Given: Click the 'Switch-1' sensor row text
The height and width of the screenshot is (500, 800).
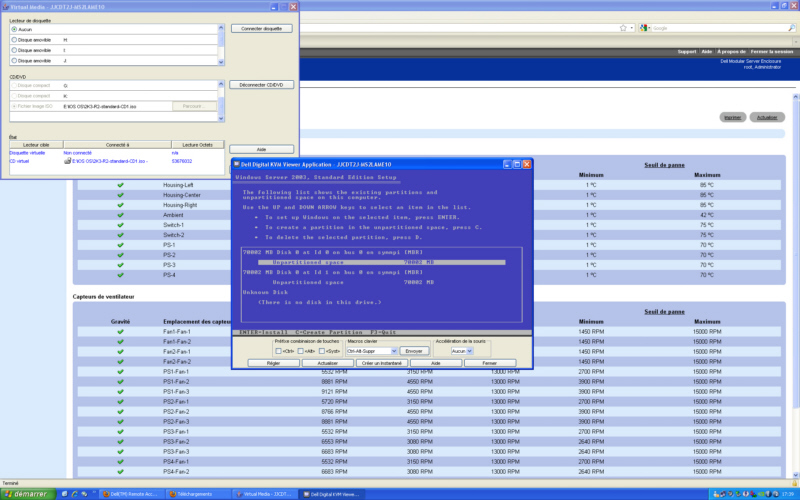Looking at the screenshot, I should [173, 225].
